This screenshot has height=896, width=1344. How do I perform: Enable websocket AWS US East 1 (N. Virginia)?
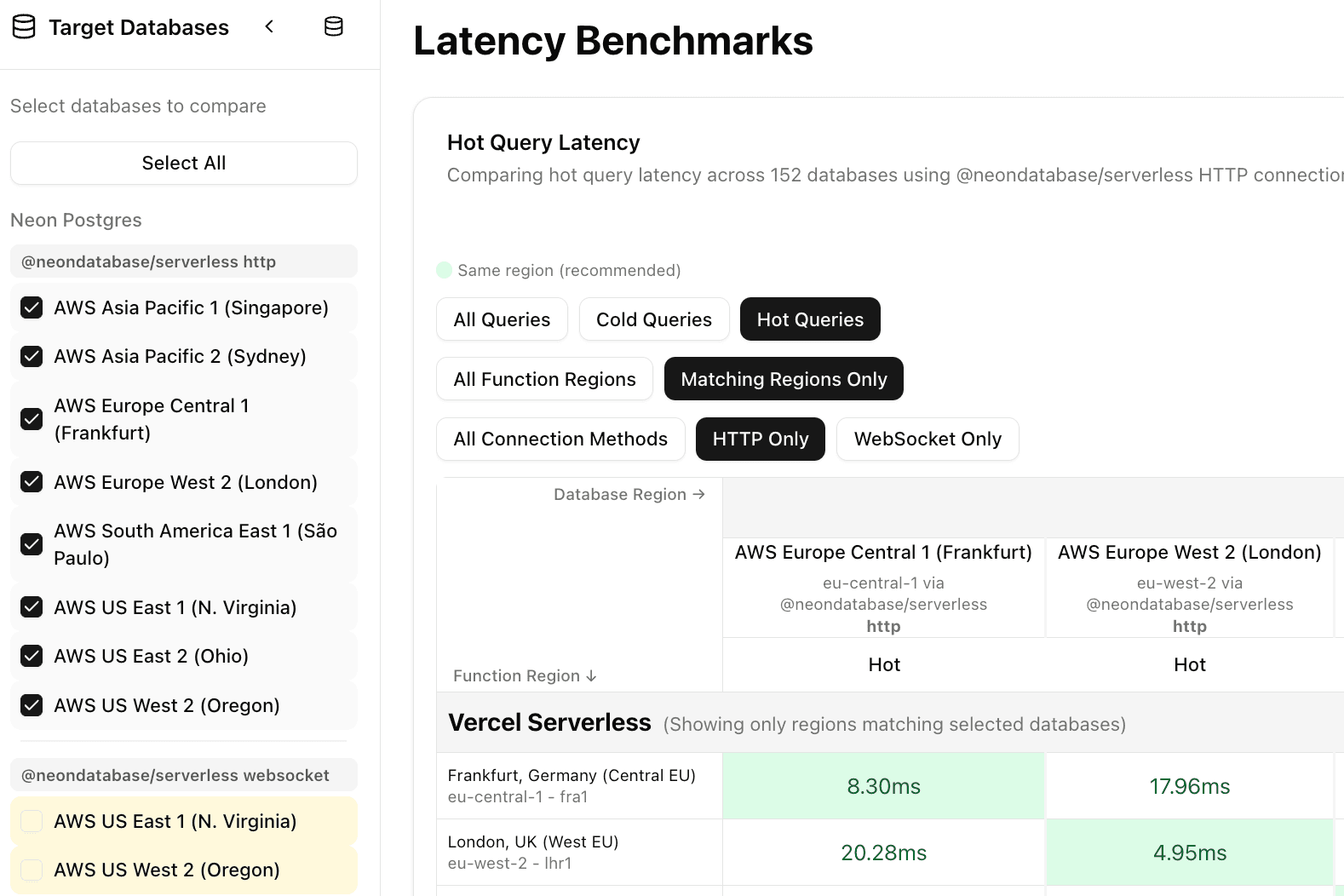(x=32, y=821)
